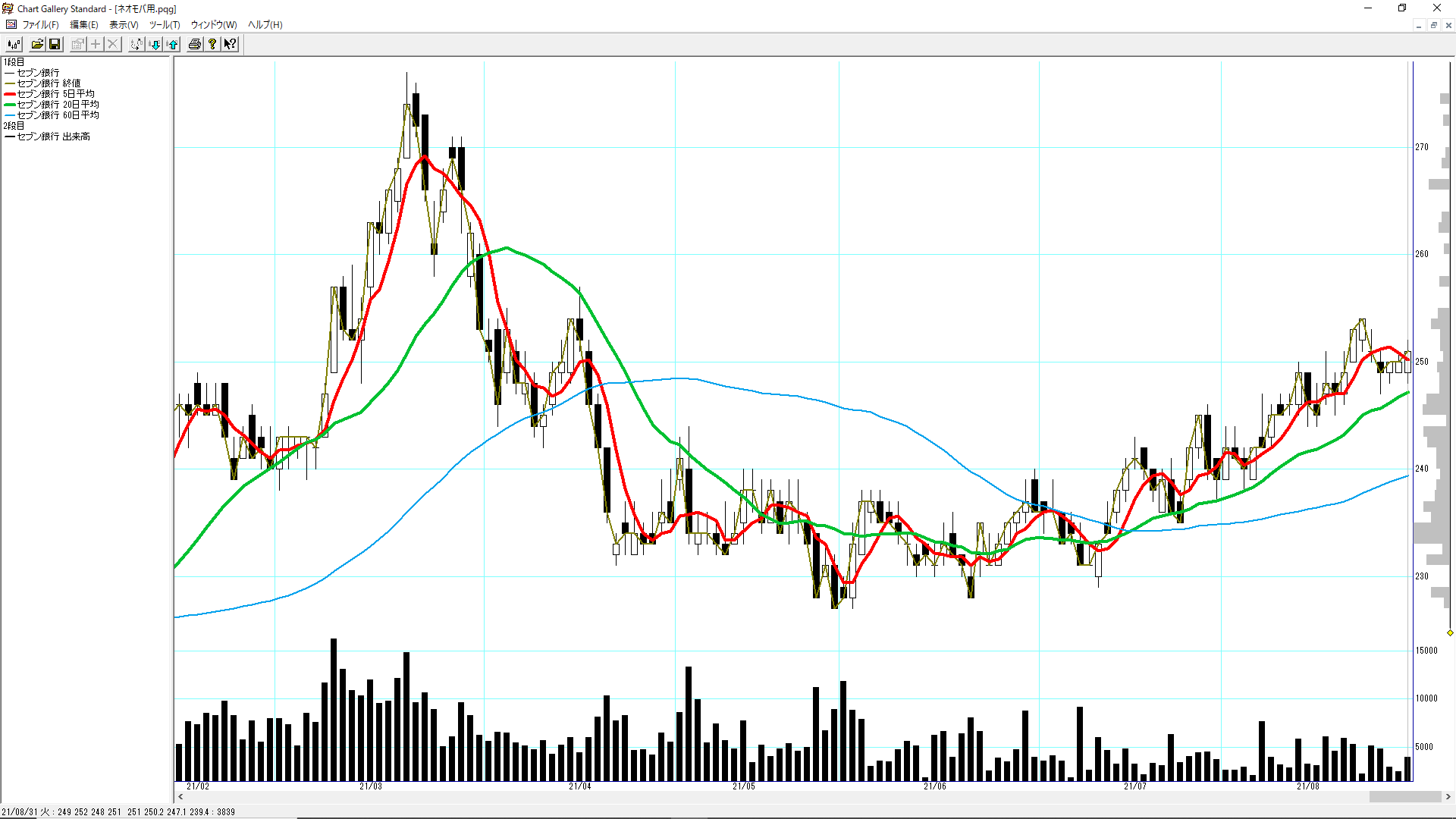Click the open folder toolbar icon
Screen dimensions: 1456x819
(x=36, y=44)
